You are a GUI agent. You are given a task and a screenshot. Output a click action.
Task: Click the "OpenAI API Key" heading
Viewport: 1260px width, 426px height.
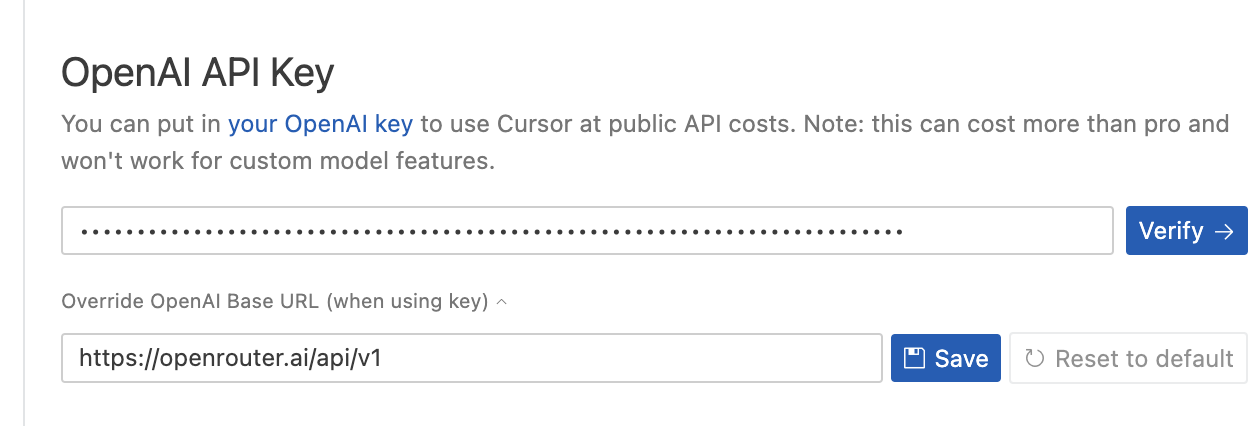coord(198,73)
